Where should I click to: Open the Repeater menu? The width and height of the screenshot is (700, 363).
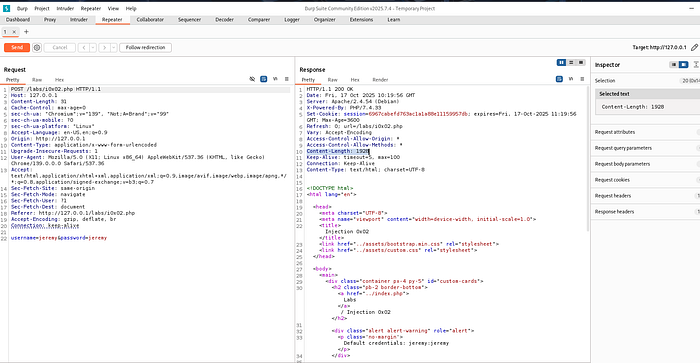(x=91, y=8)
